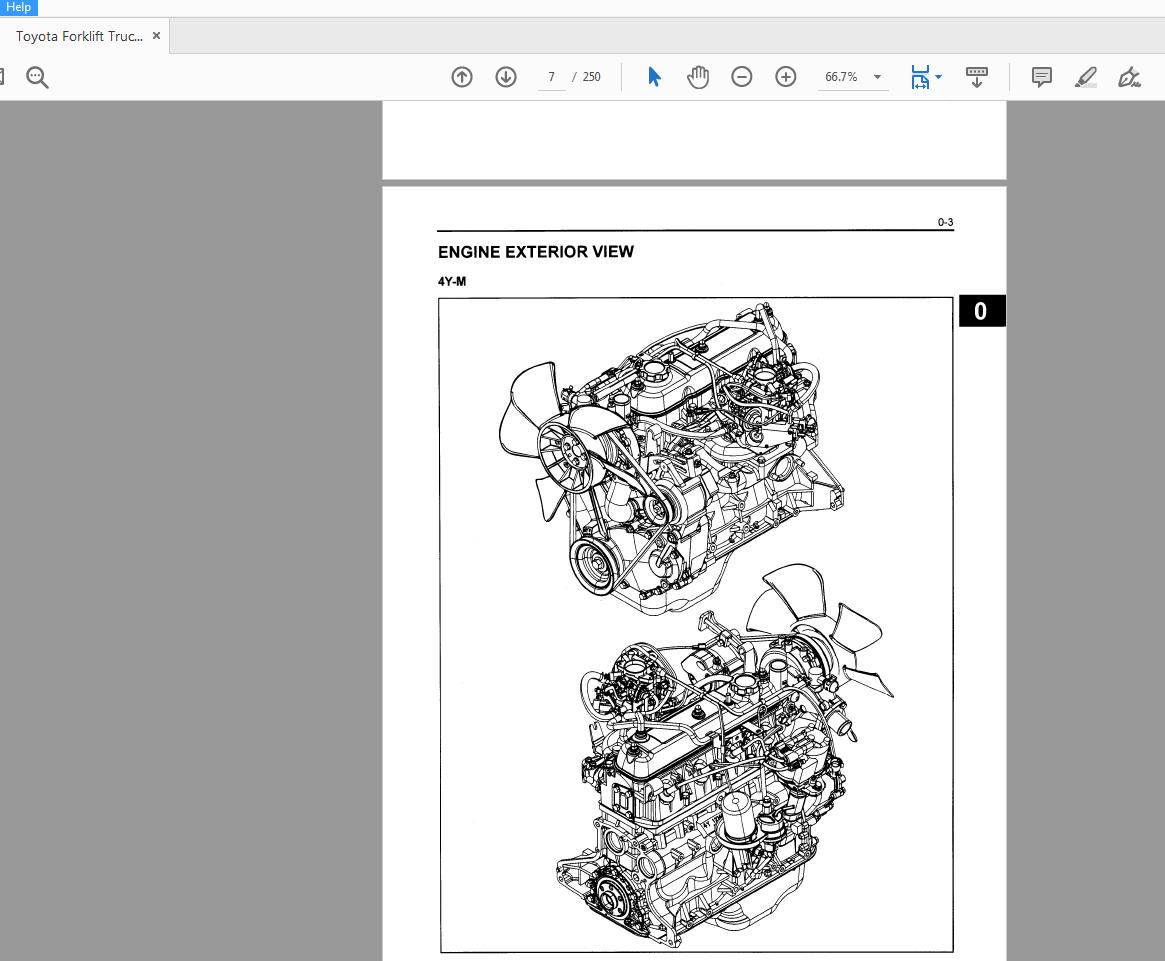
Task: Expand the page fit options arrow
Action: click(938, 77)
